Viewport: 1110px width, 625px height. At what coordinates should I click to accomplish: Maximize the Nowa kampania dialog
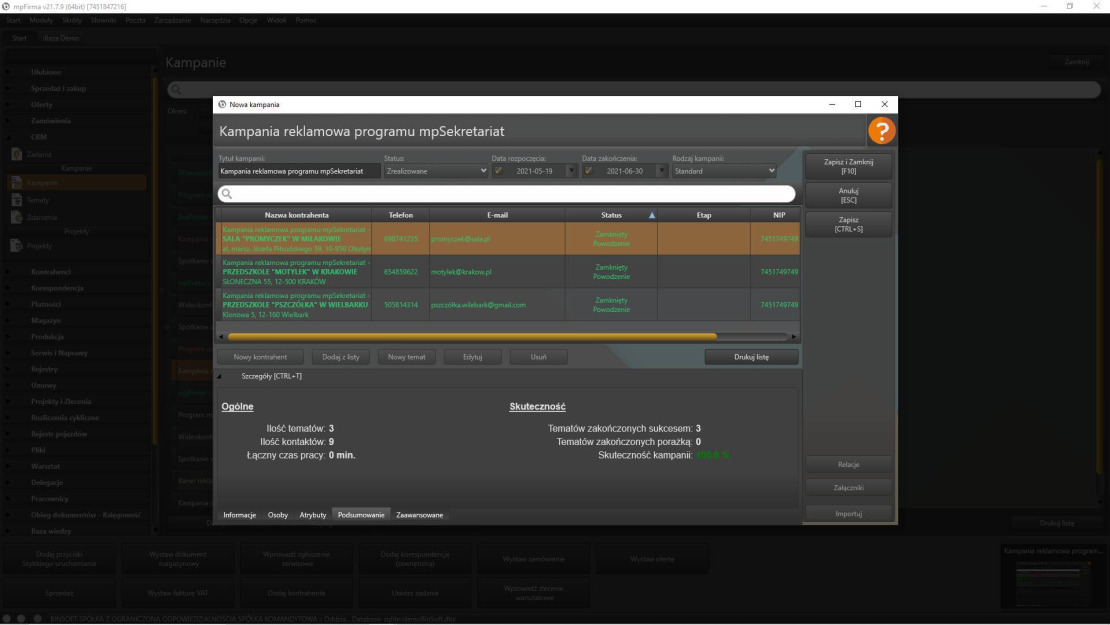point(858,104)
